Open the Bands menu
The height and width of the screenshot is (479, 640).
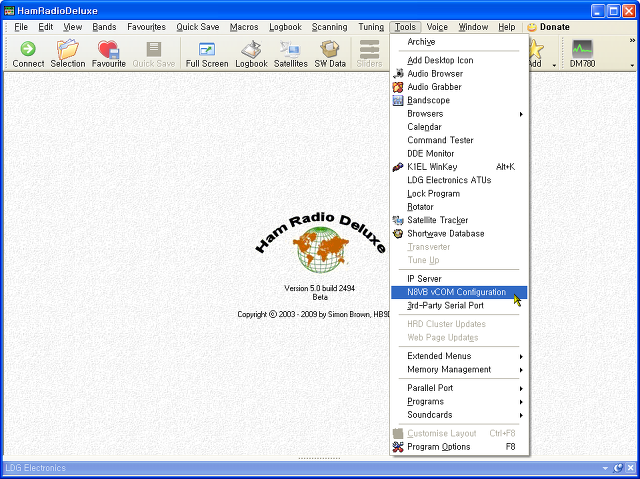(104, 27)
